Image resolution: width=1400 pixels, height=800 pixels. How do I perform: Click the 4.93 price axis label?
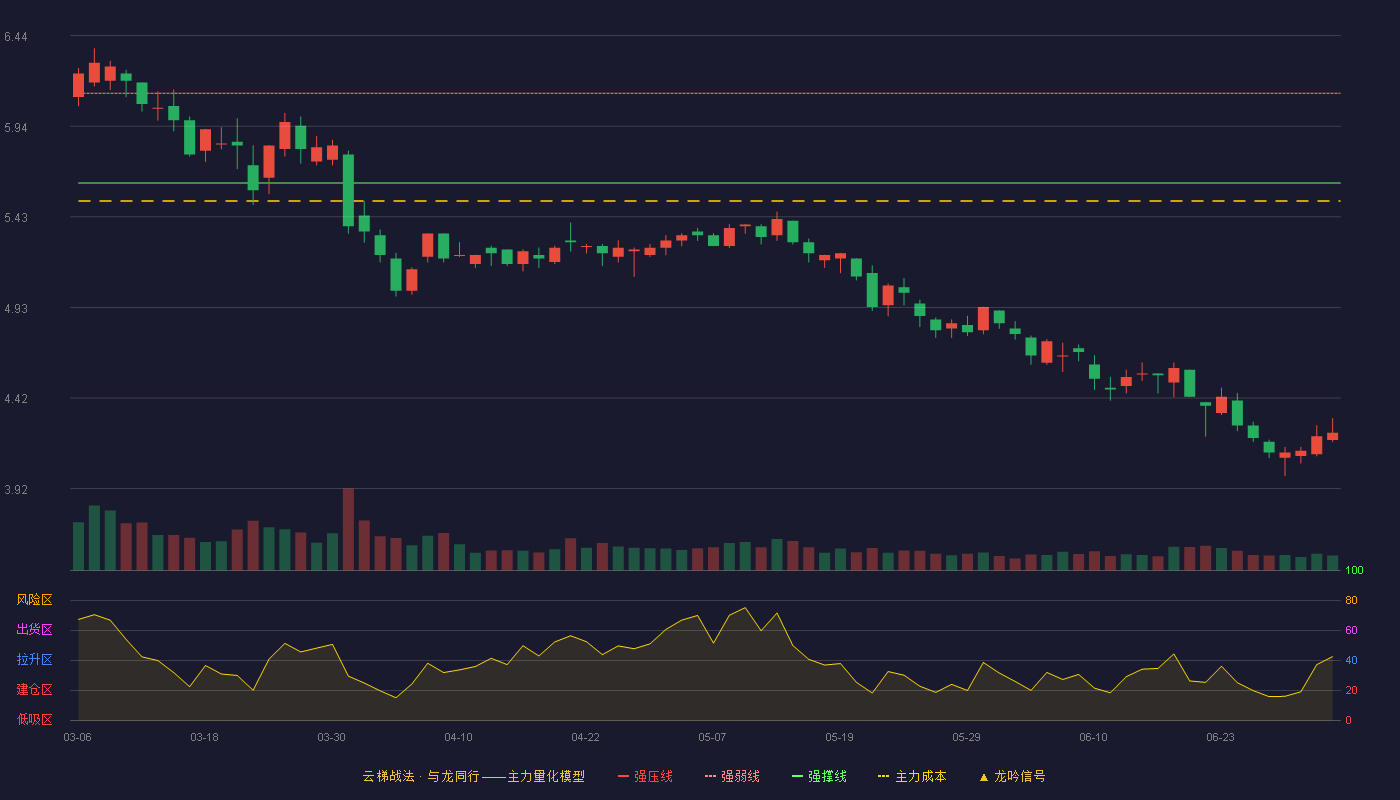[x=16, y=309]
